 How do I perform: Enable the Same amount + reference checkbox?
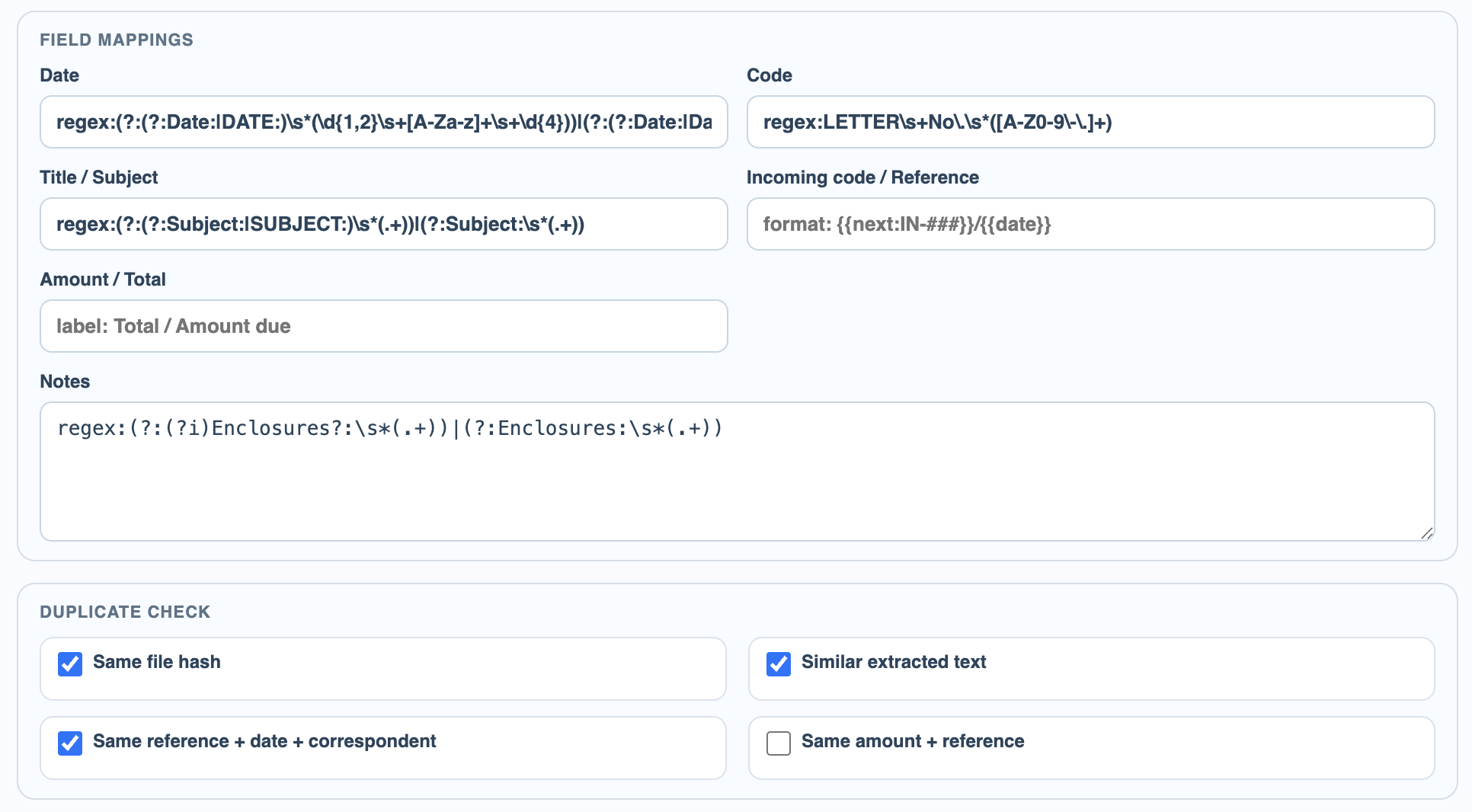click(x=779, y=743)
